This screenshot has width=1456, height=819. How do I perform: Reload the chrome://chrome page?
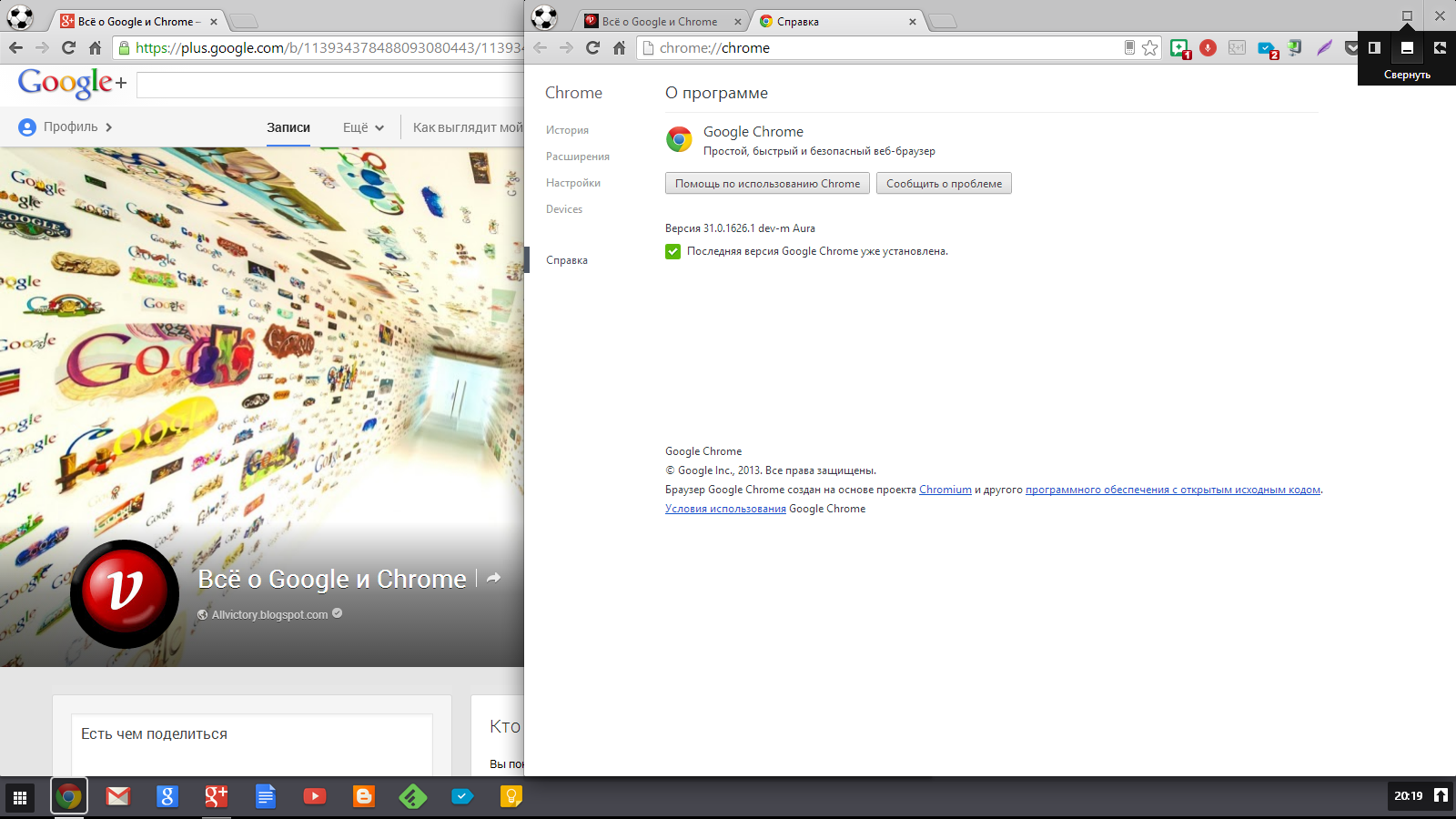(592, 48)
